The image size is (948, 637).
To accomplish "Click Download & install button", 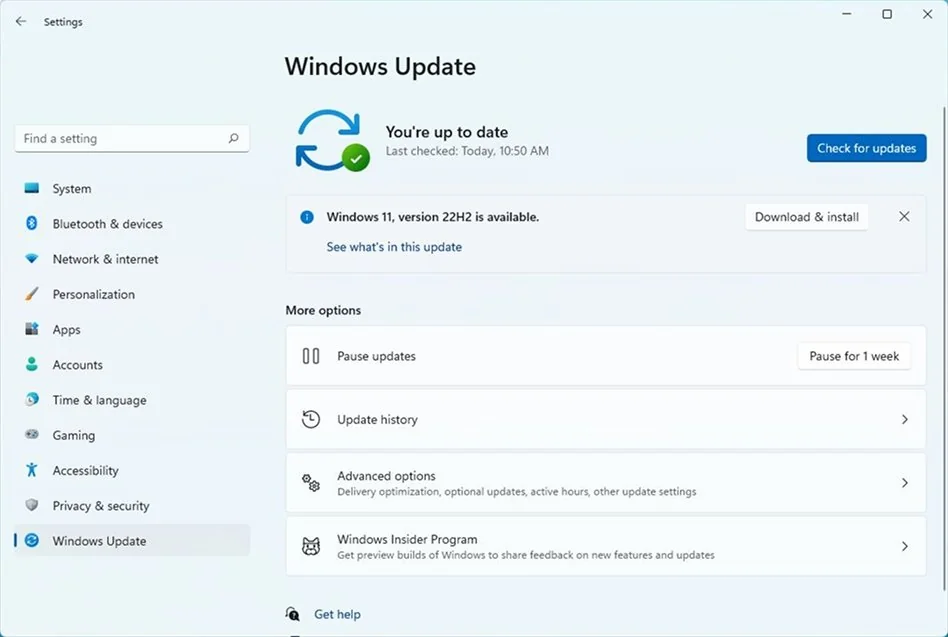I will (806, 217).
